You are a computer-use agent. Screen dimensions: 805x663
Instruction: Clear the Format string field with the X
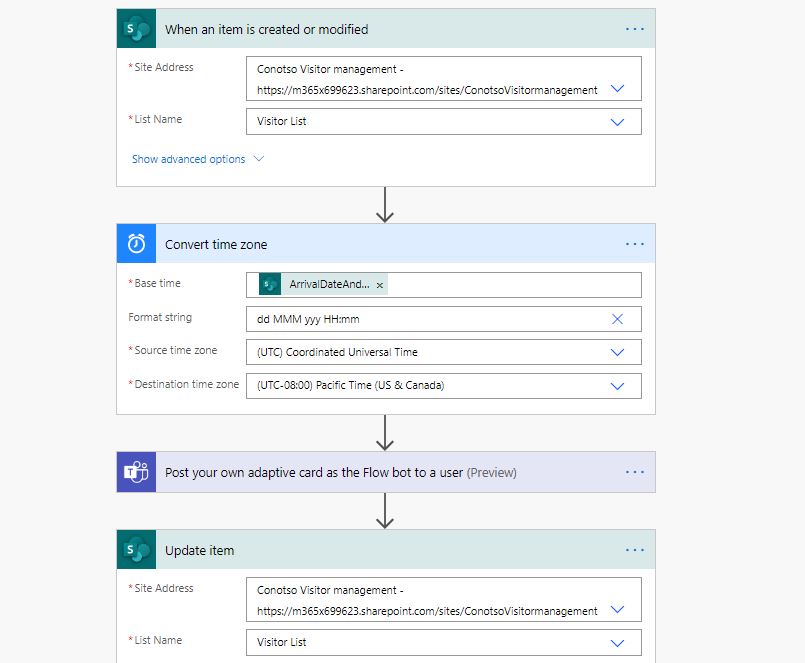coord(617,319)
